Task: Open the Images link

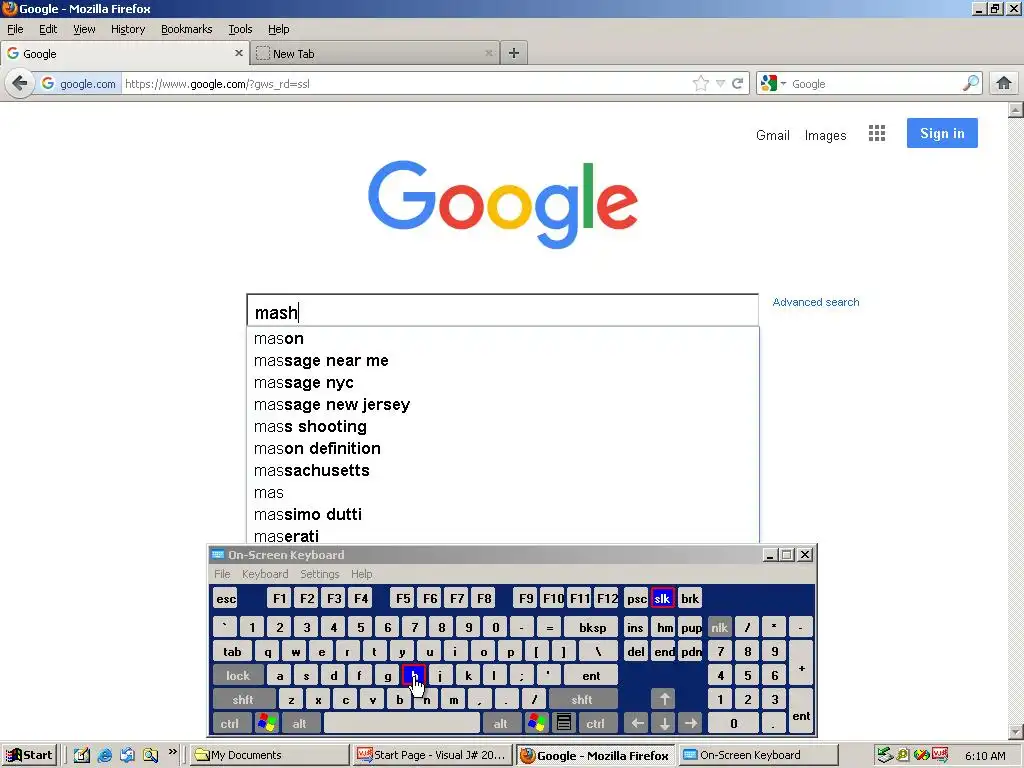Action: 825,135
